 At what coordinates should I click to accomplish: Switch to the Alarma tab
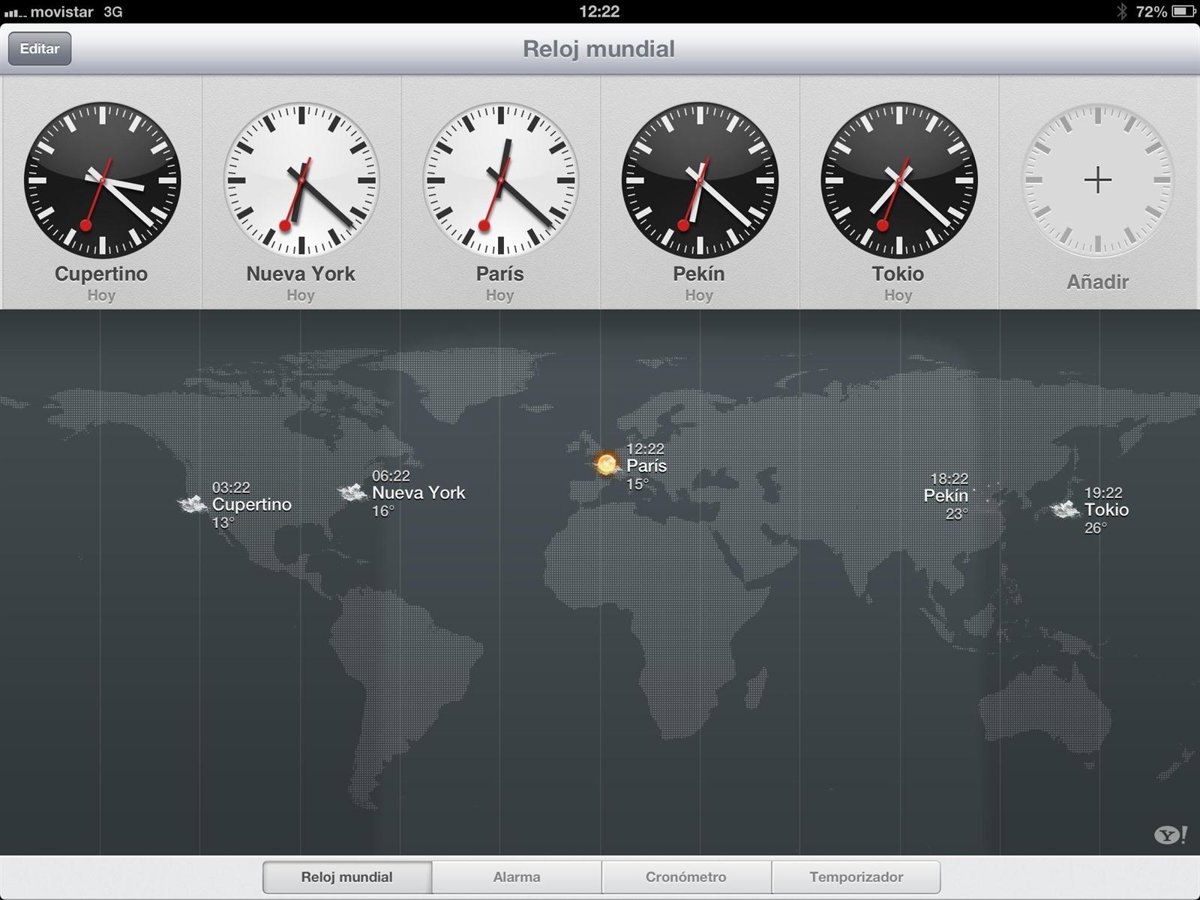coord(516,877)
